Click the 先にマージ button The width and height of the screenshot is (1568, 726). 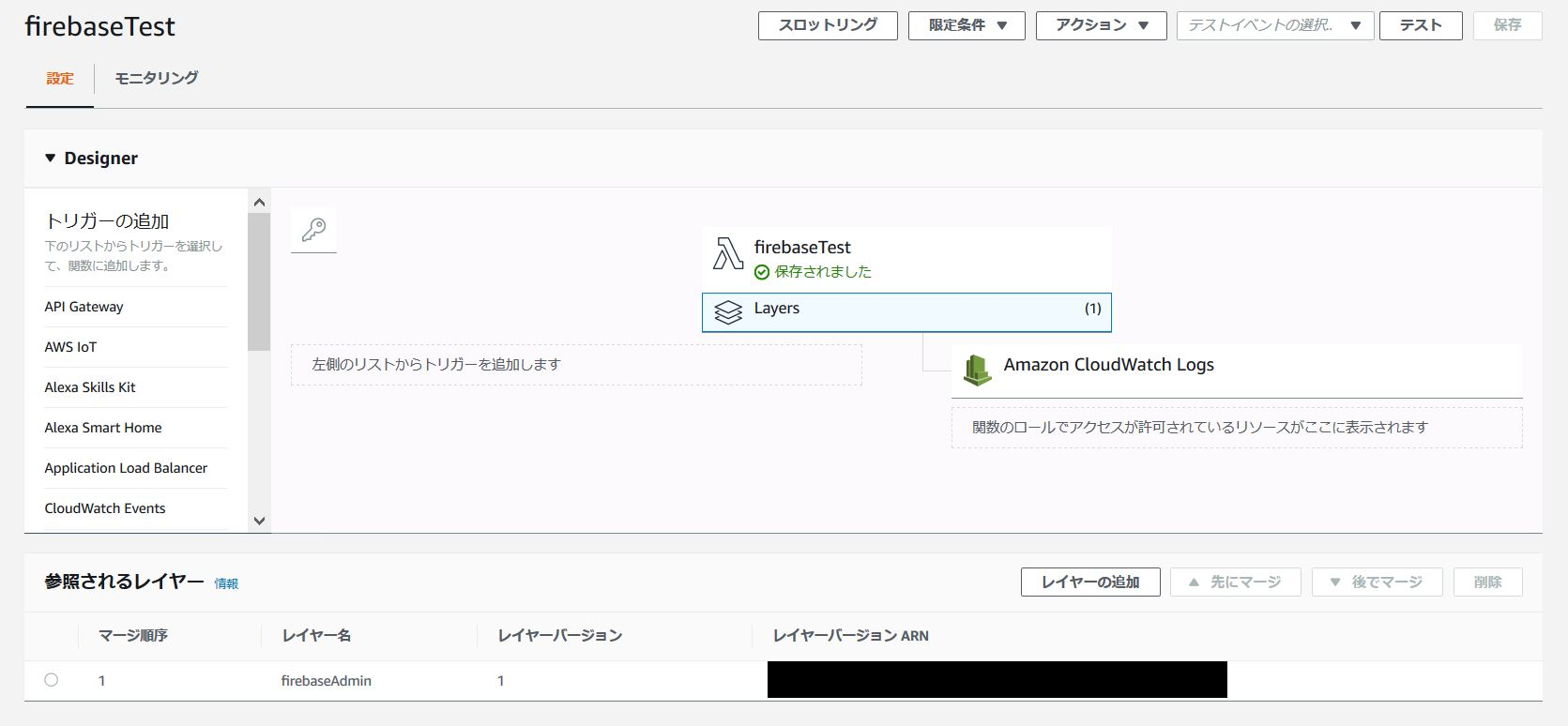[x=1236, y=582]
